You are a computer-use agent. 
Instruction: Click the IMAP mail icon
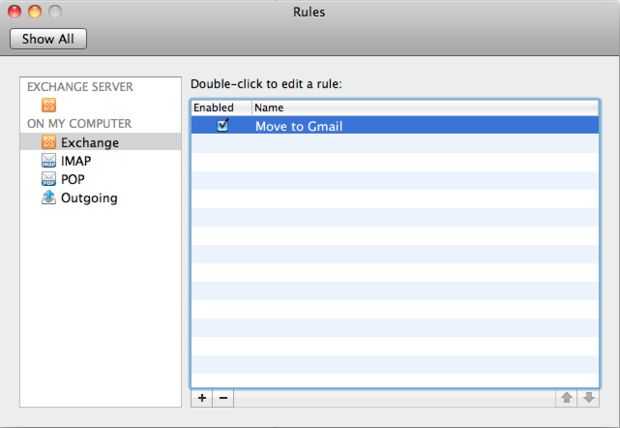[x=49, y=161]
